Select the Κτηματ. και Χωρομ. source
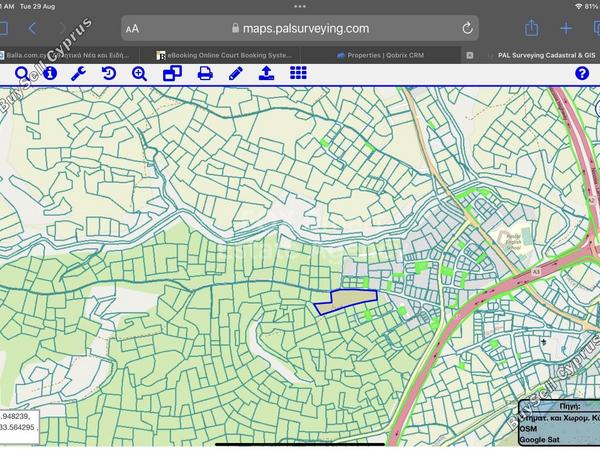The height and width of the screenshot is (450, 600). [x=559, y=417]
